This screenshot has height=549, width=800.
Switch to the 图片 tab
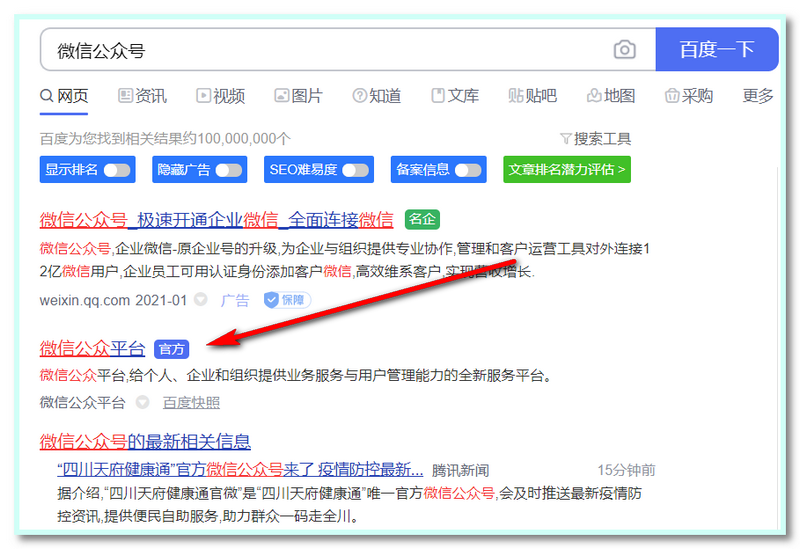click(298, 96)
